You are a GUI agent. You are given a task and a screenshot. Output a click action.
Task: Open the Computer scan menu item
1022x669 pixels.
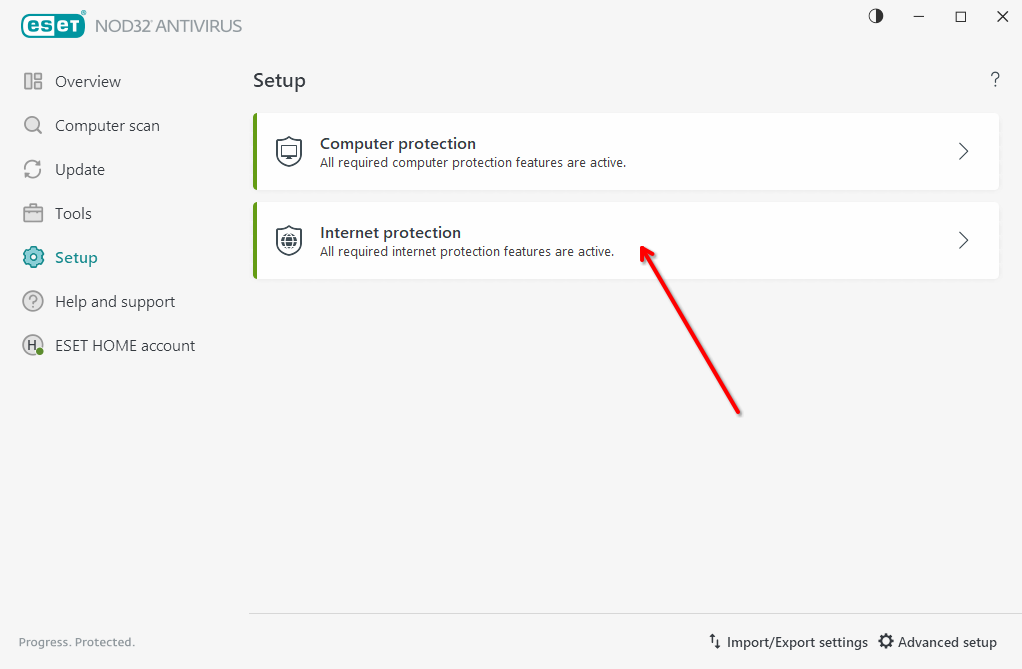107,126
